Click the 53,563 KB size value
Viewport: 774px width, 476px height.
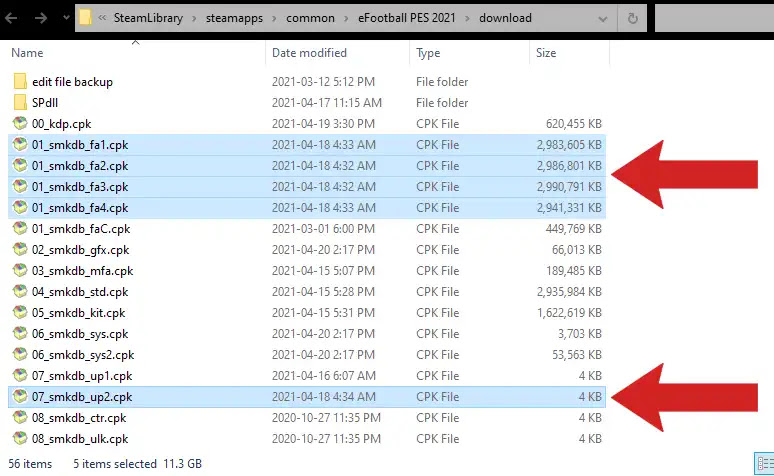[x=577, y=355]
